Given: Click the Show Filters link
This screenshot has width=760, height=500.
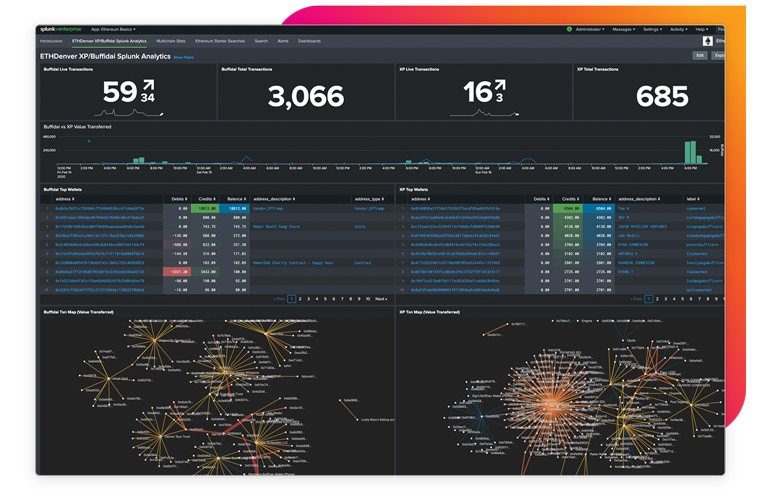Looking at the screenshot, I should tap(184, 58).
